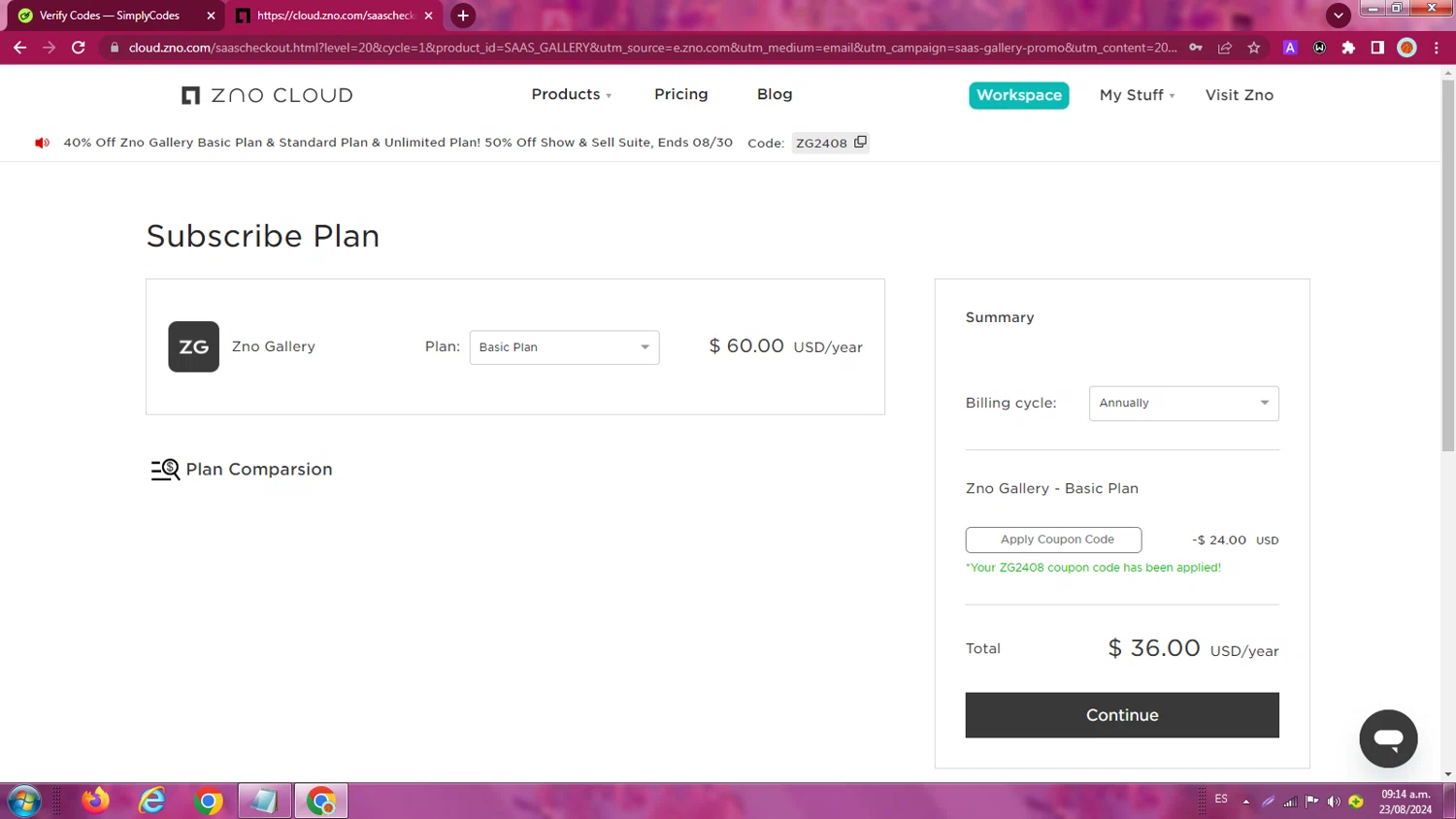
Task: Show hidden system tray icons
Action: tap(1245, 802)
